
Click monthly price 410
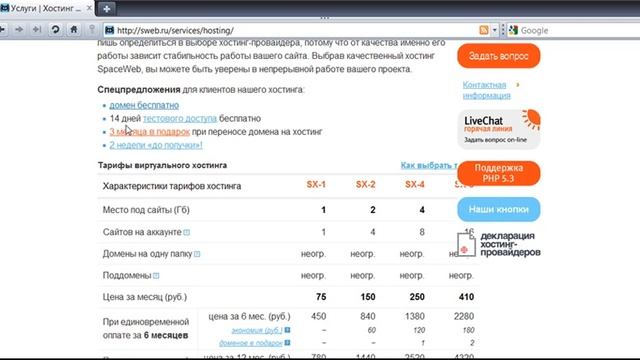click(x=466, y=297)
